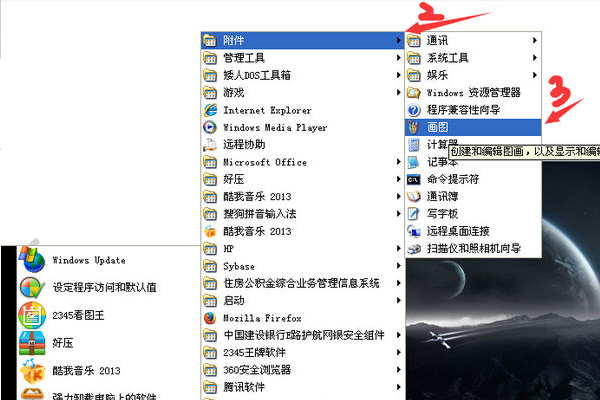Open Internet Explorer text label

[267, 110]
